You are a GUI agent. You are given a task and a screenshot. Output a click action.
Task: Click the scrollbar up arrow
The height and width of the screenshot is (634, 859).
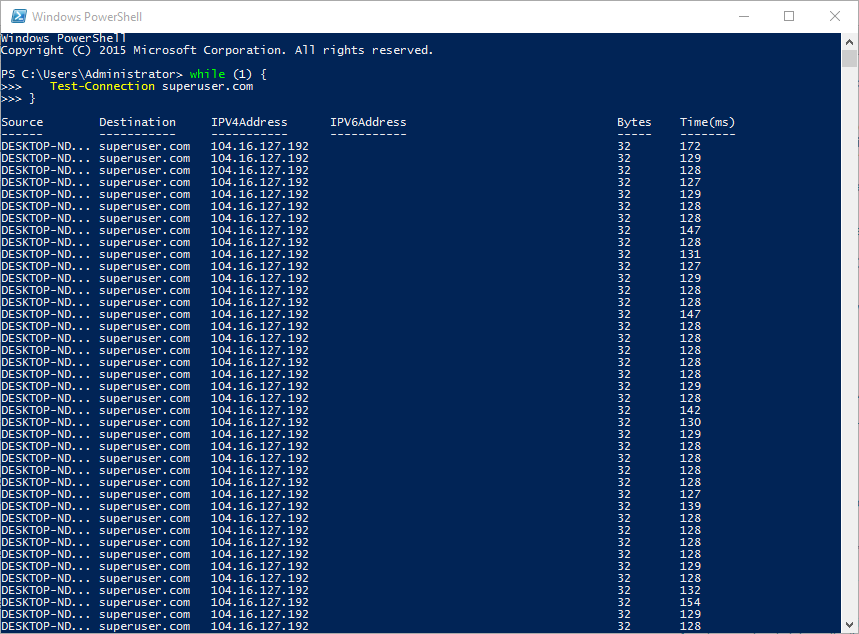(850, 41)
